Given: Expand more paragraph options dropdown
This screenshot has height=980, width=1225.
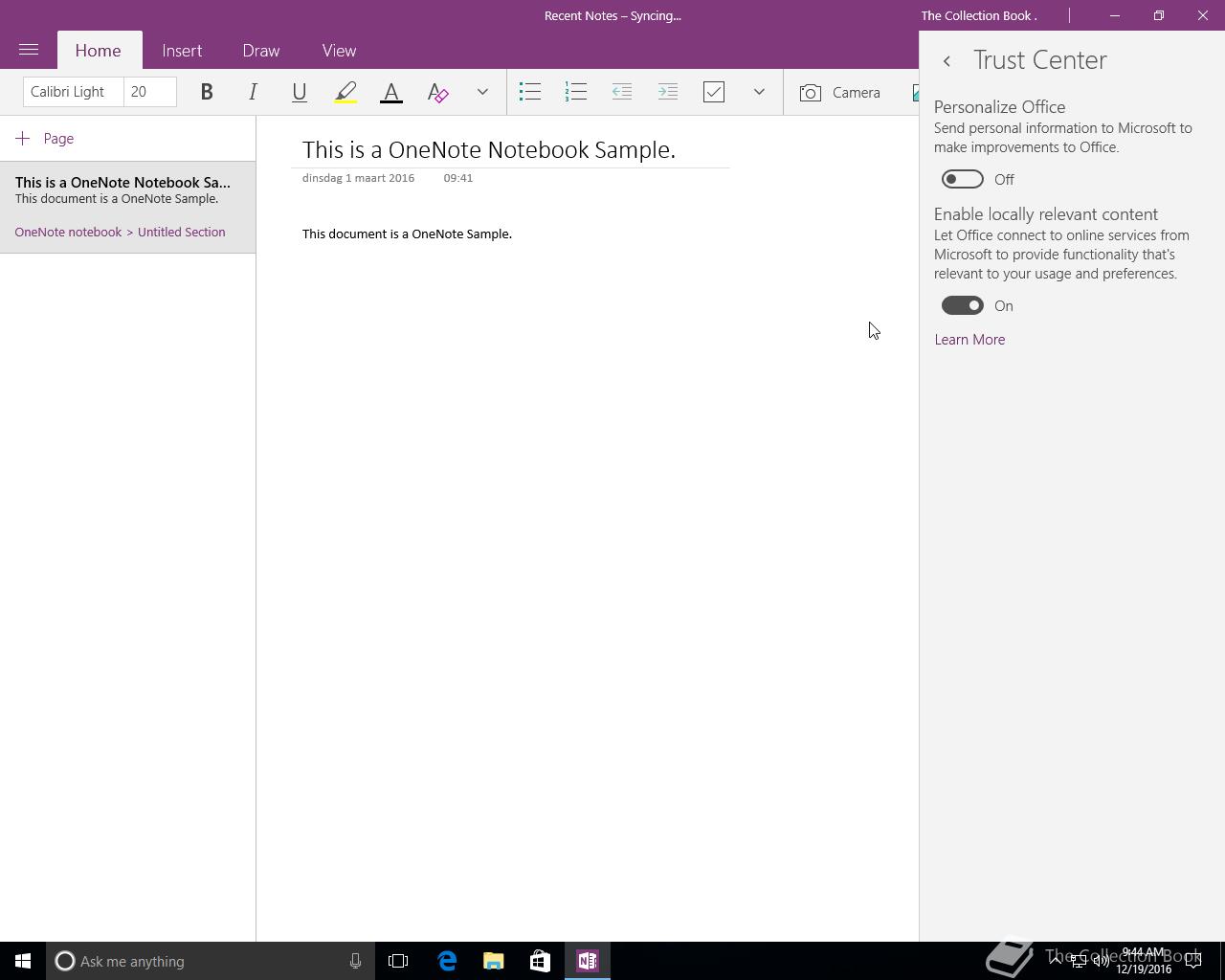Looking at the screenshot, I should [x=759, y=92].
